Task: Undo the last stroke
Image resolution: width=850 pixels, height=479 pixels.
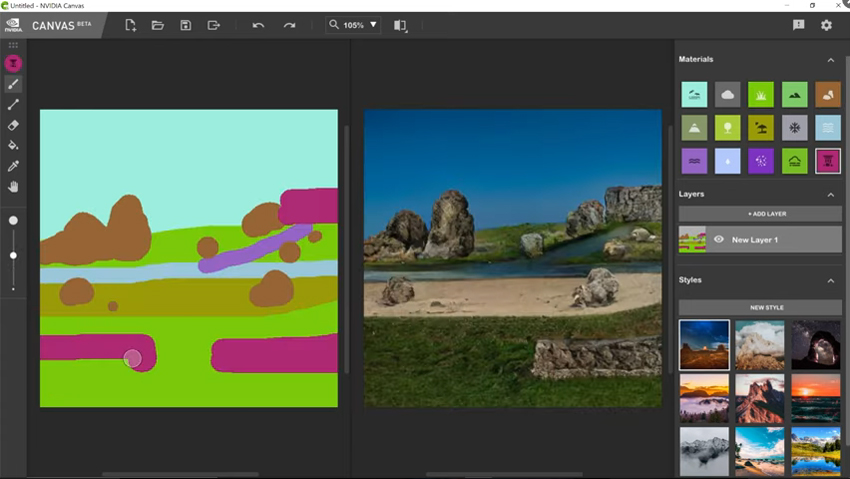Action: (x=258, y=25)
